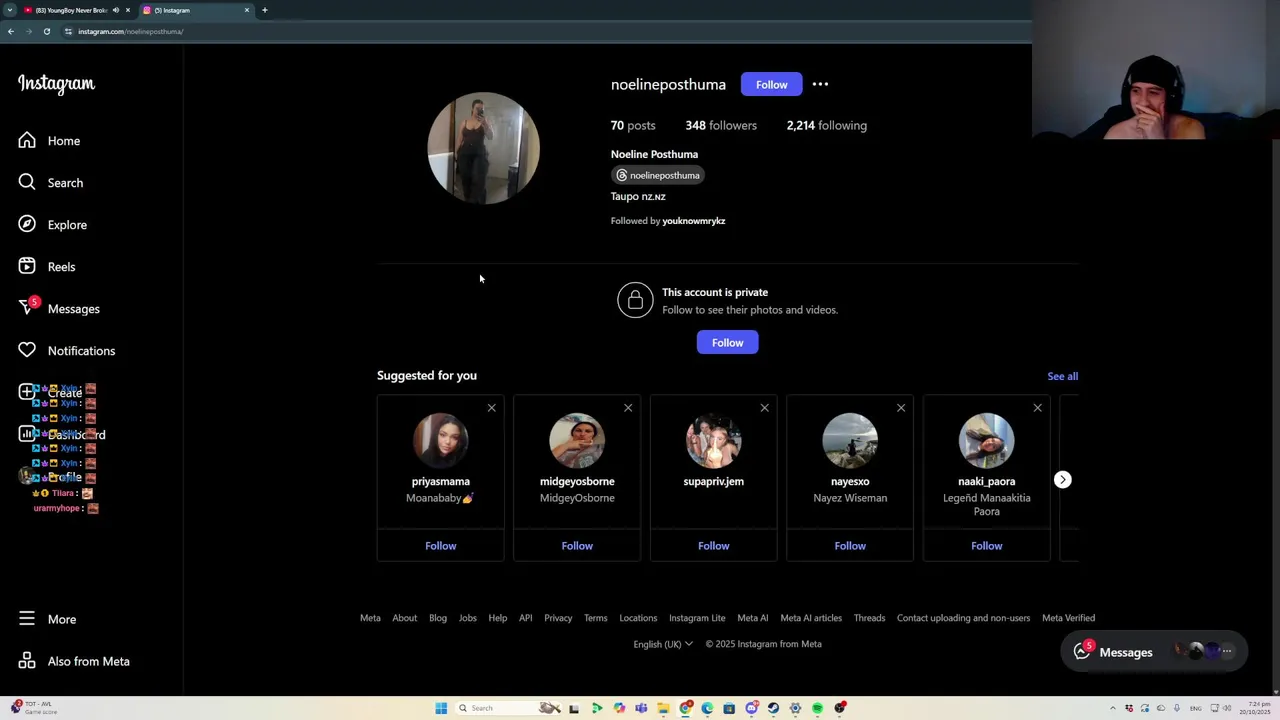The height and width of the screenshot is (720, 1280).
Task: Open the English (UK) language dropdown
Action: [663, 644]
